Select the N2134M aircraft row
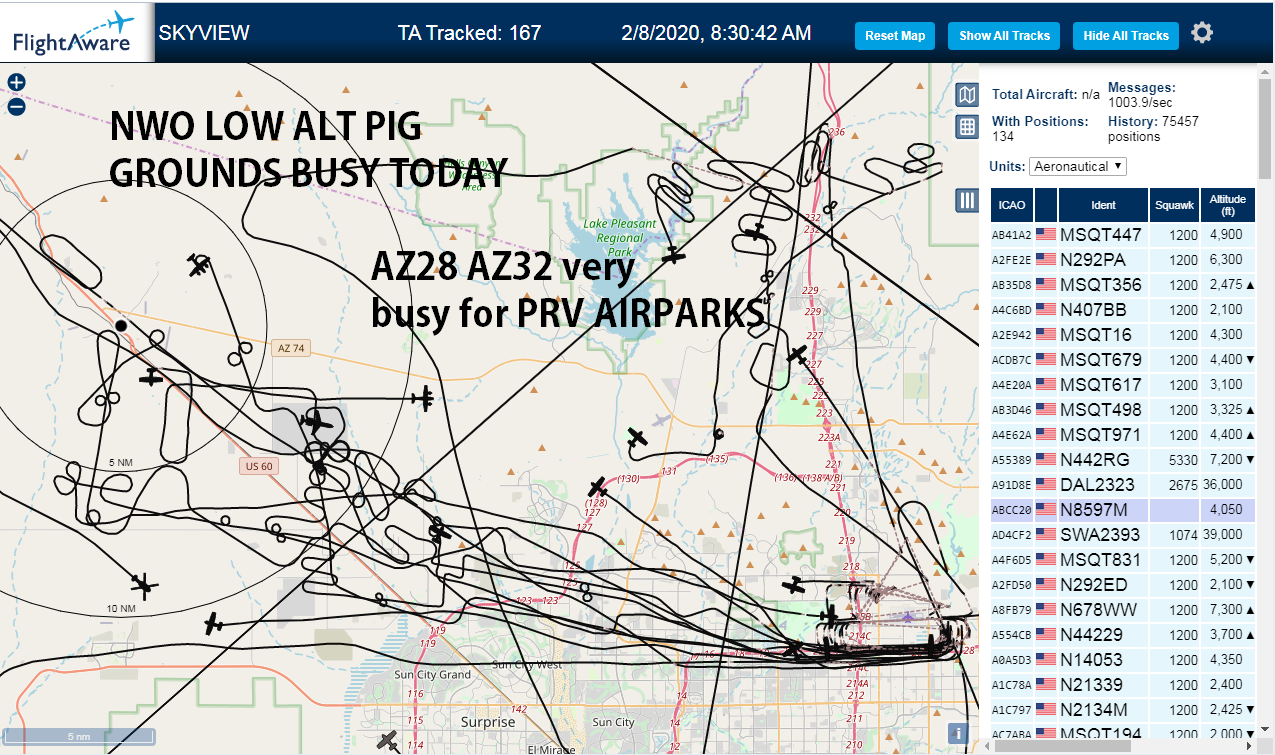This screenshot has height=755, width=1275. (x=1123, y=710)
